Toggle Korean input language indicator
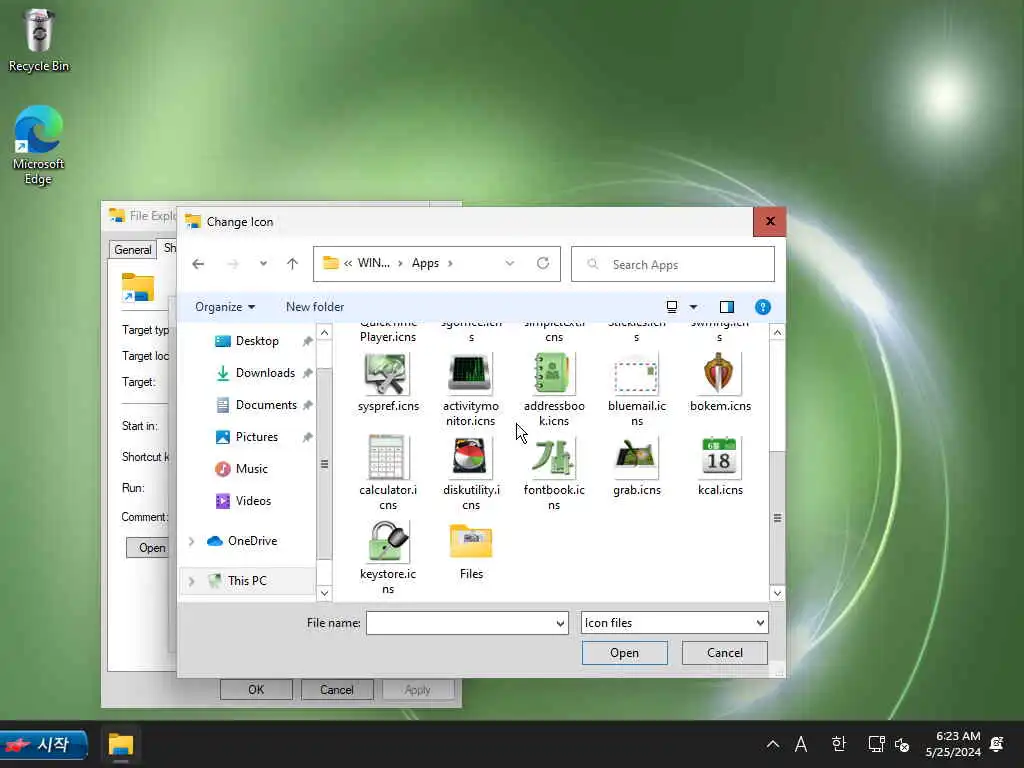The image size is (1024, 768). [839, 744]
